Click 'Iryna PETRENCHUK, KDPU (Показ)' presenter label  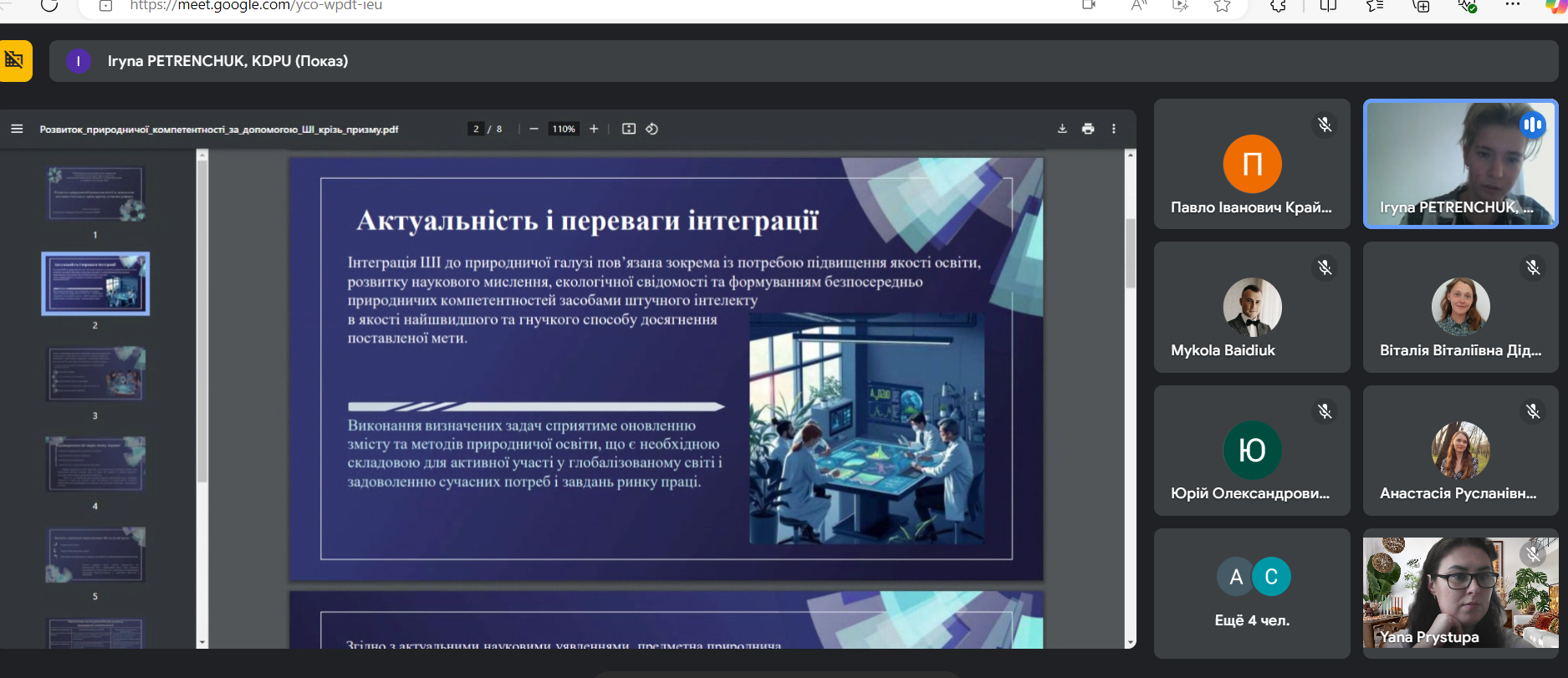(227, 61)
